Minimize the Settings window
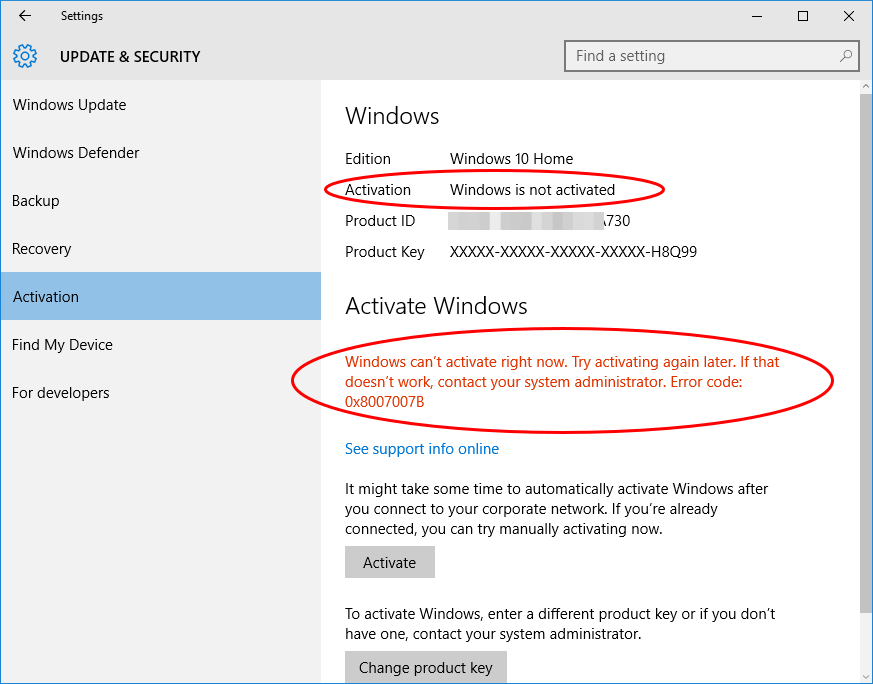The image size is (873, 684). (757, 16)
